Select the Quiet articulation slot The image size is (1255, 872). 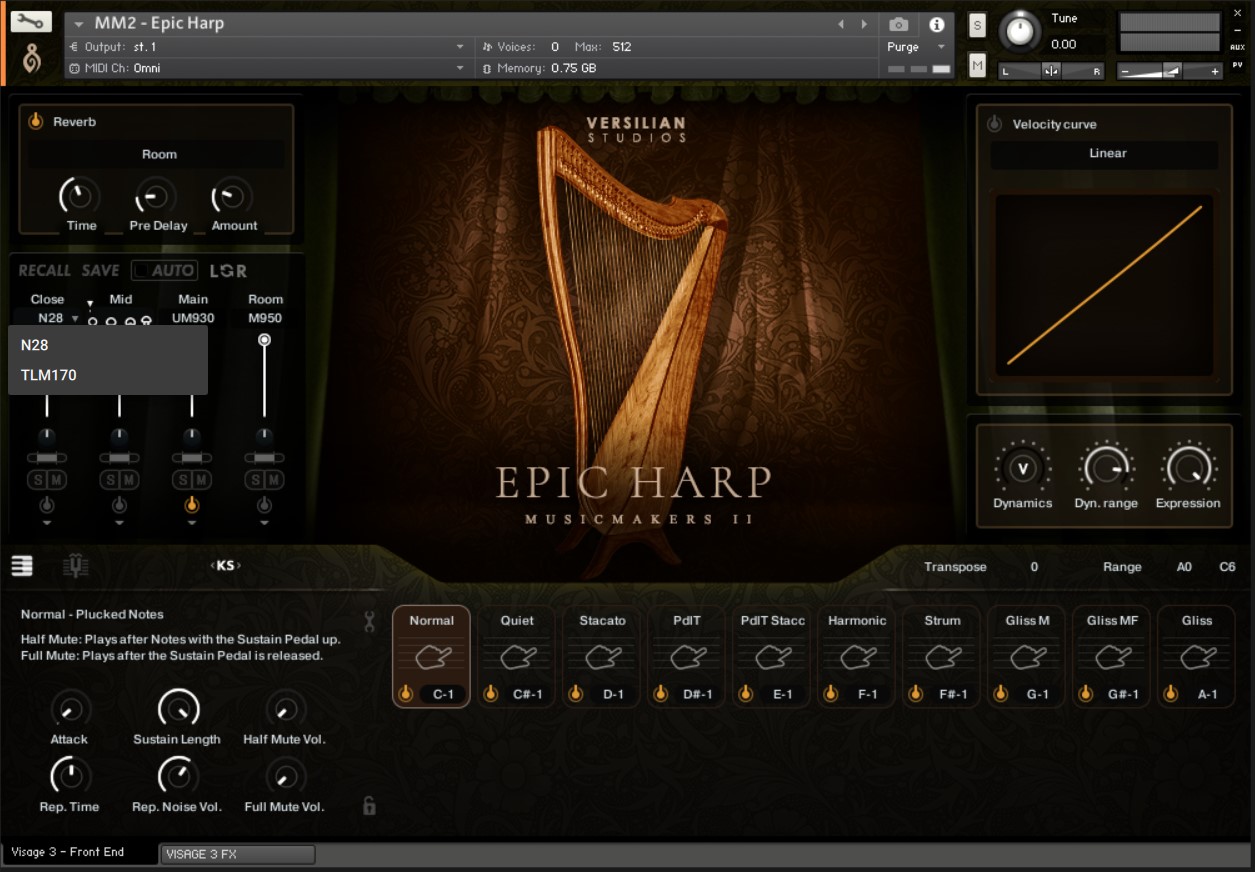pyautogui.click(x=517, y=656)
